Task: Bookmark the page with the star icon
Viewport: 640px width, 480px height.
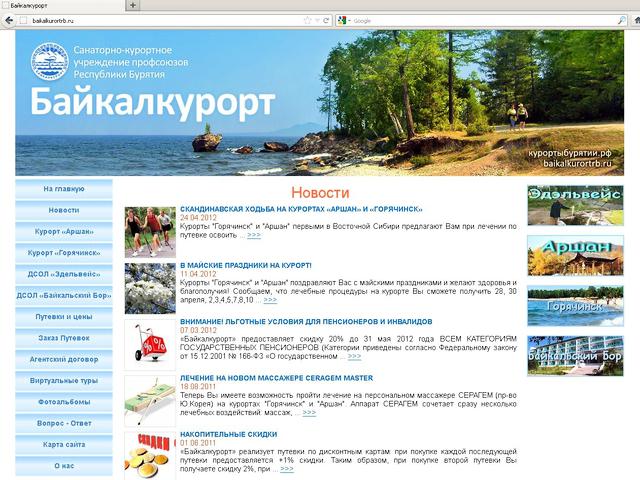Action: (x=307, y=20)
